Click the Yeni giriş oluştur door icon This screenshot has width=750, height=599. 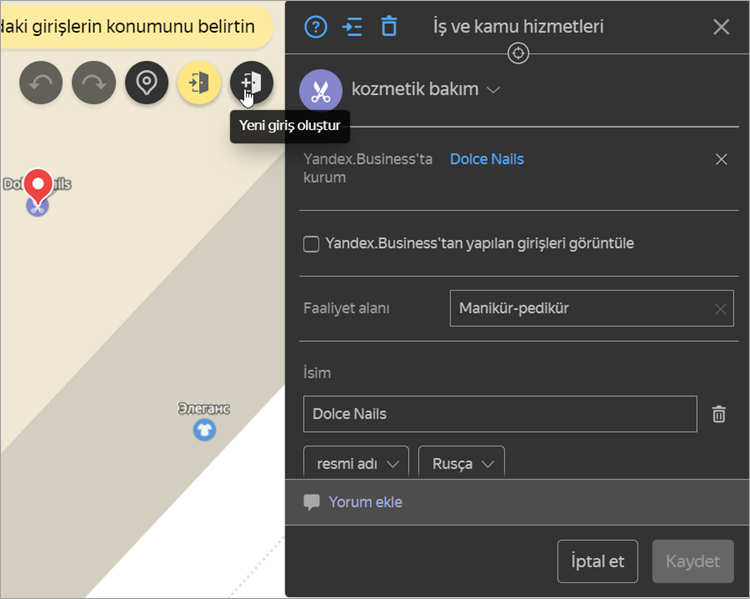click(252, 83)
